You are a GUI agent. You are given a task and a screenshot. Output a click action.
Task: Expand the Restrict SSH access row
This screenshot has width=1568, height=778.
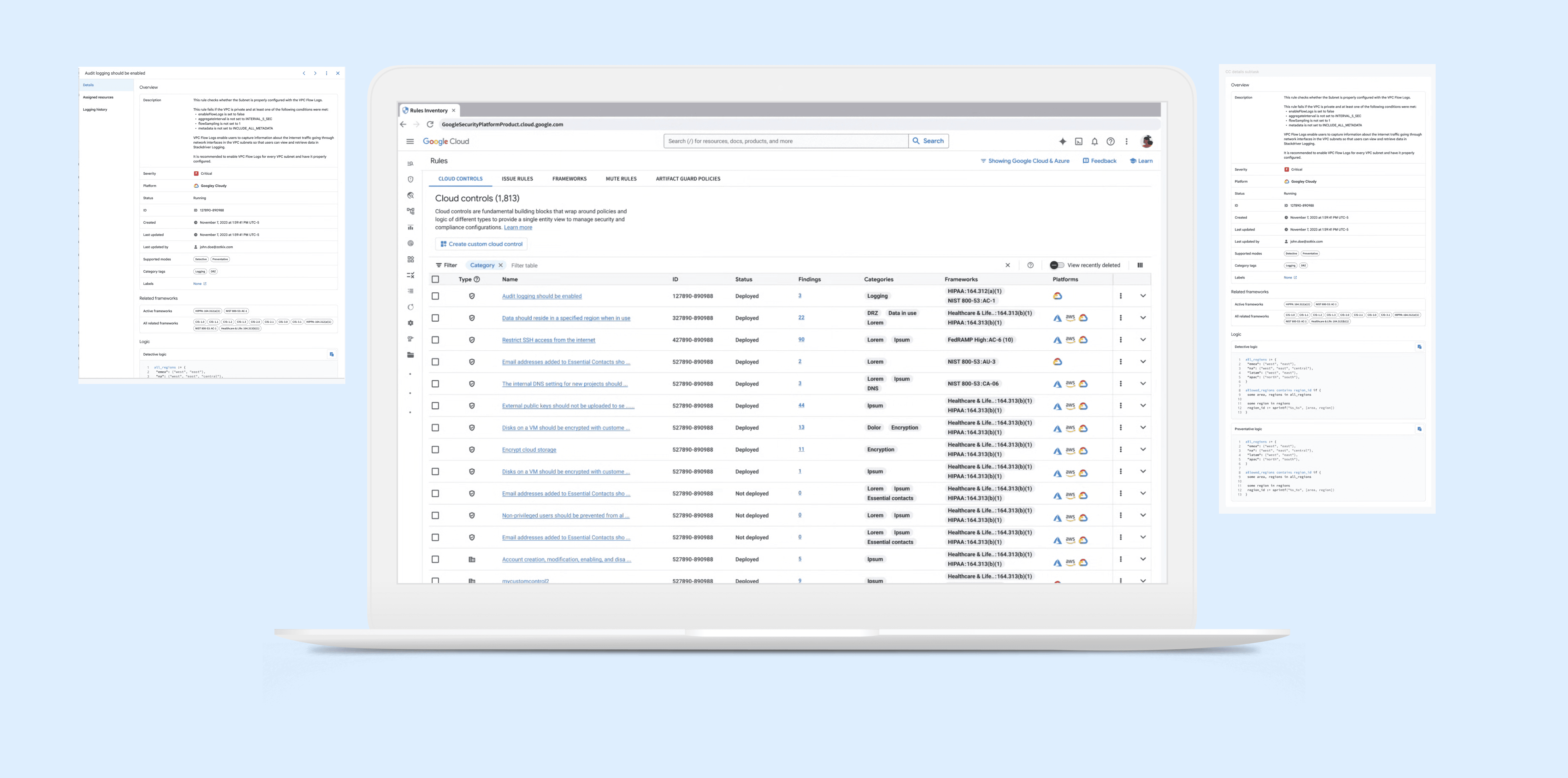pyautogui.click(x=1143, y=340)
